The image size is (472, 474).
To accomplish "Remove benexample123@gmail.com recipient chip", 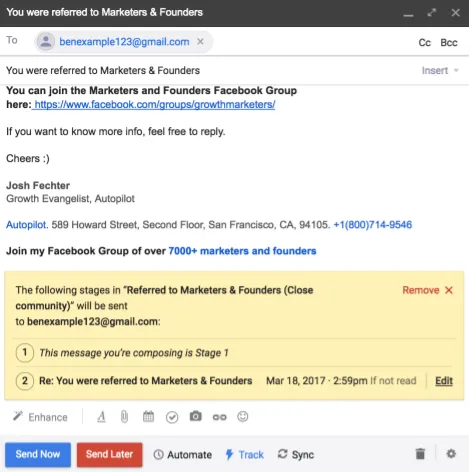I will [x=200, y=42].
